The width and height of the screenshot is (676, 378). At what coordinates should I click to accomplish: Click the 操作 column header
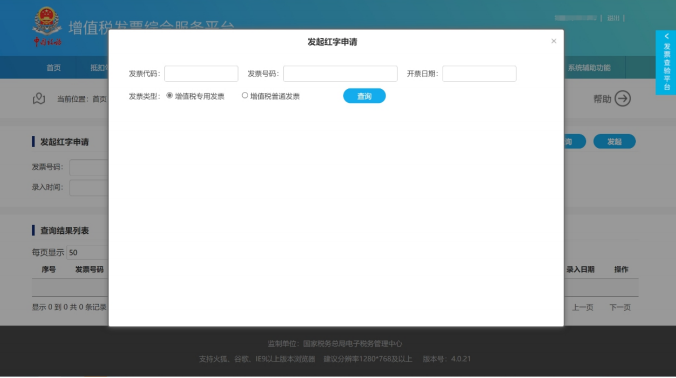pyautogui.click(x=621, y=269)
